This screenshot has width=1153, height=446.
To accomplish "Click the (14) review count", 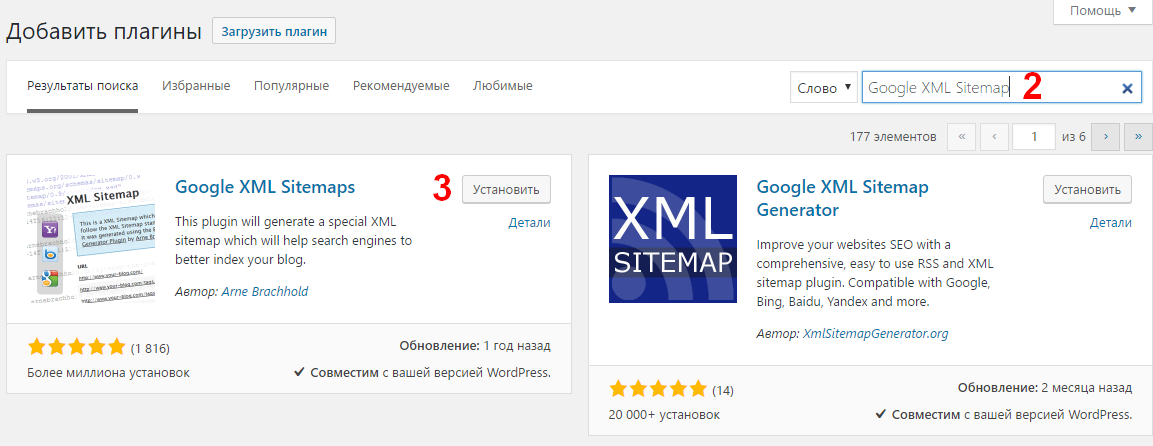I will pyautogui.click(x=723, y=390).
